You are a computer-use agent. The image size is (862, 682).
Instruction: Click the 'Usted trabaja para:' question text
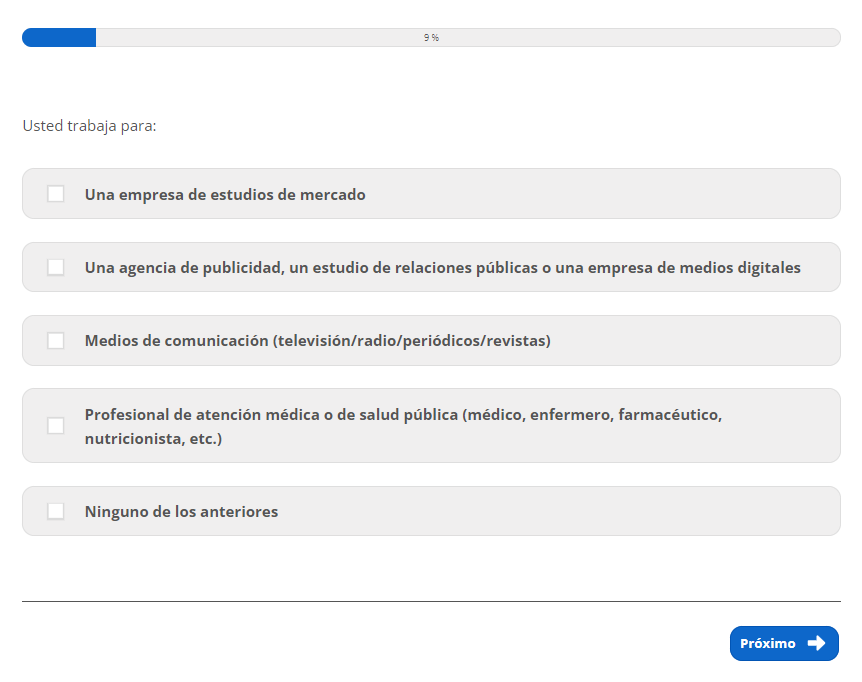click(x=89, y=127)
